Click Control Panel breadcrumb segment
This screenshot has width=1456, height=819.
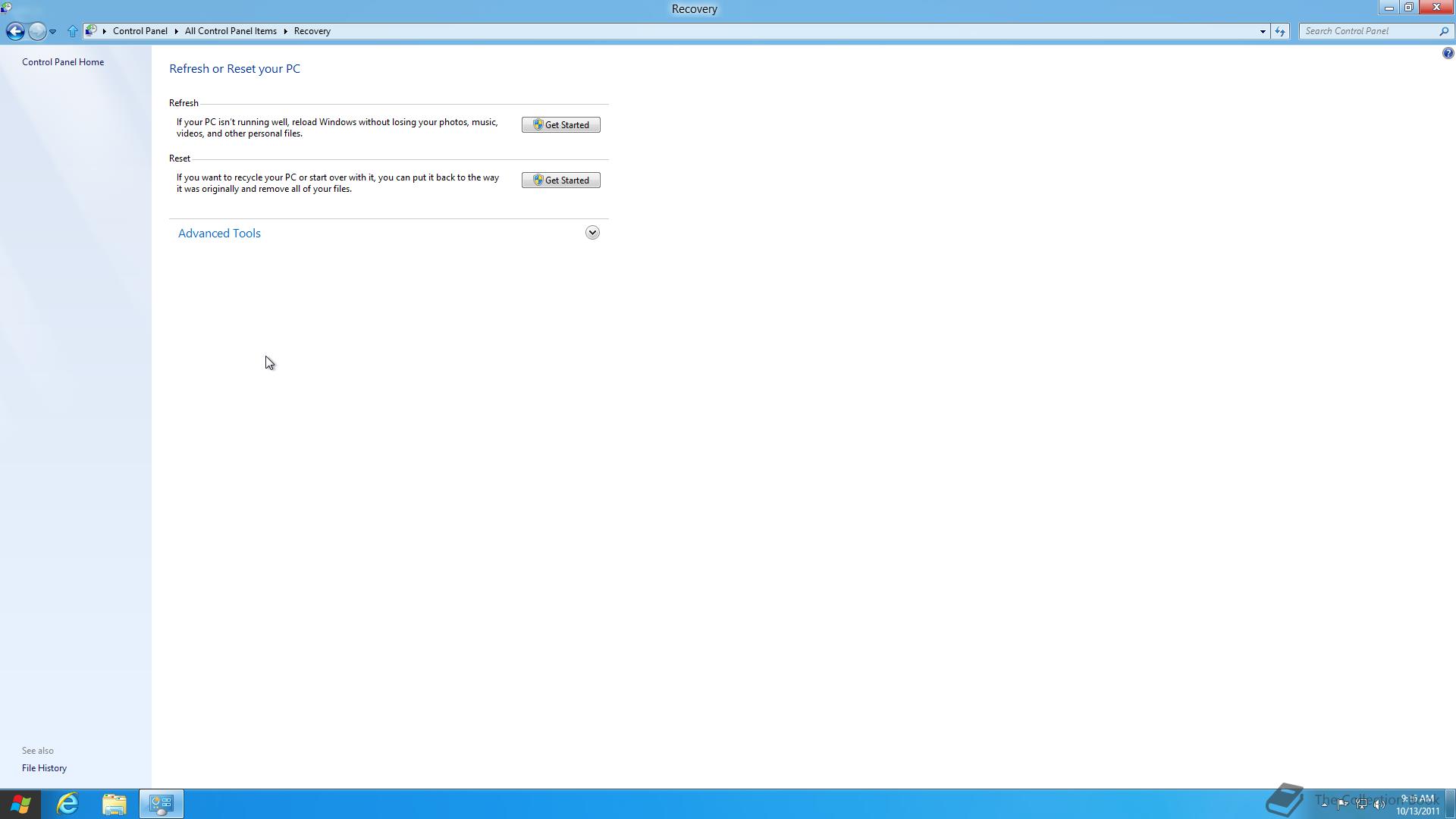140,31
